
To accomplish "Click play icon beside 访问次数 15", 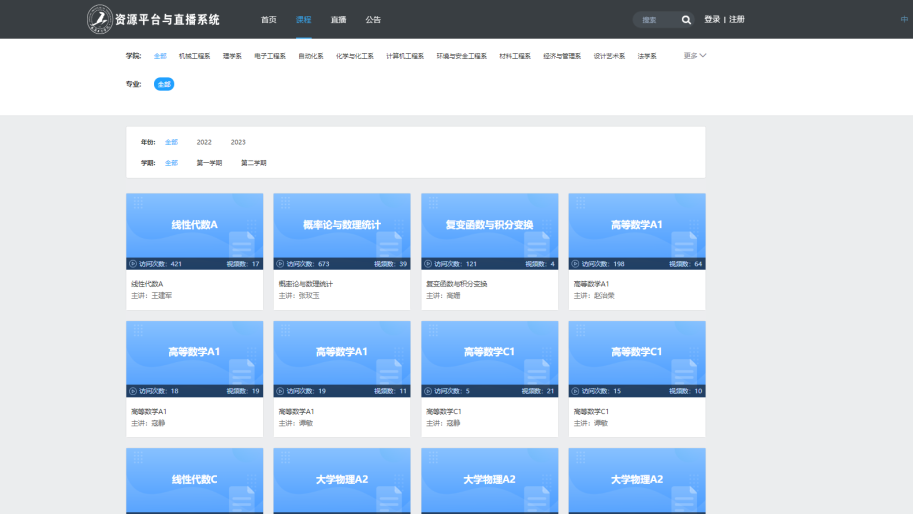I will click(x=575, y=391).
